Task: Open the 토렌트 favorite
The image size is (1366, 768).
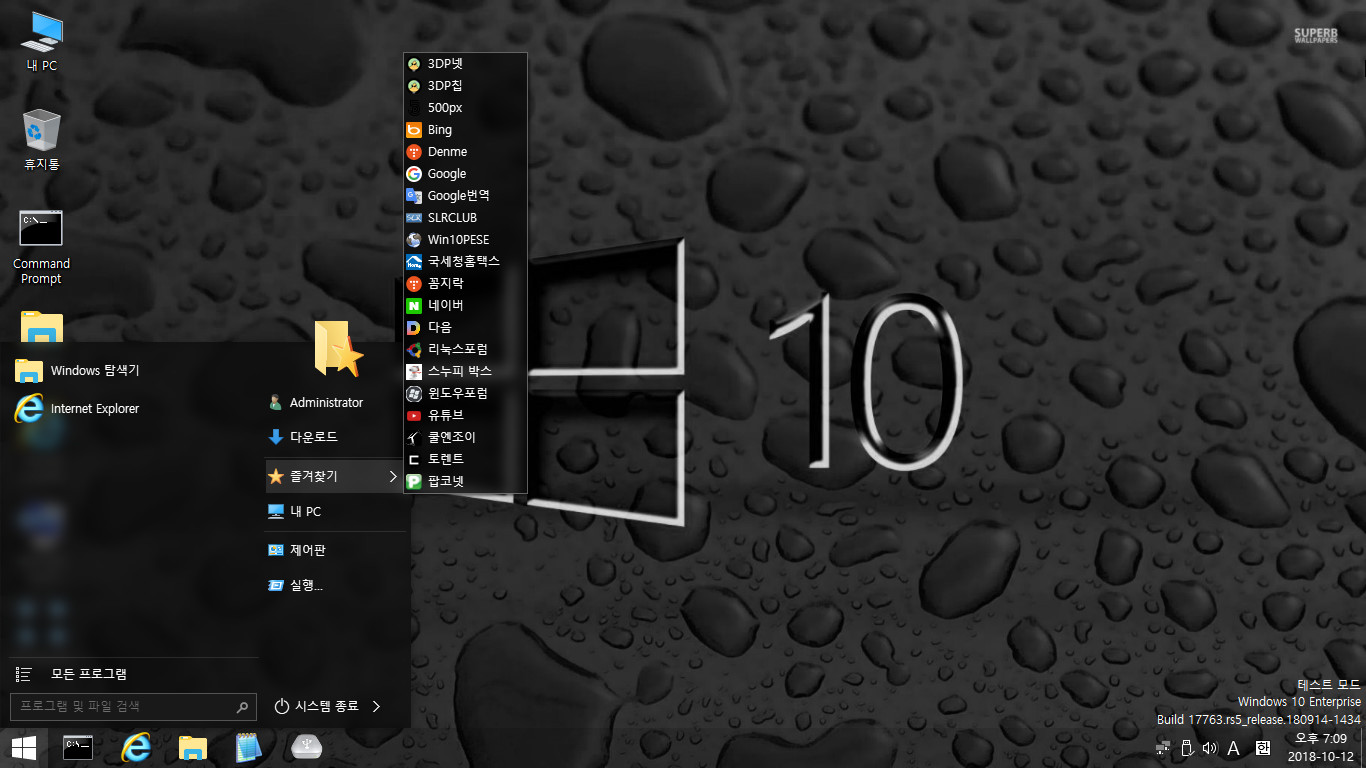Action: (x=465, y=460)
